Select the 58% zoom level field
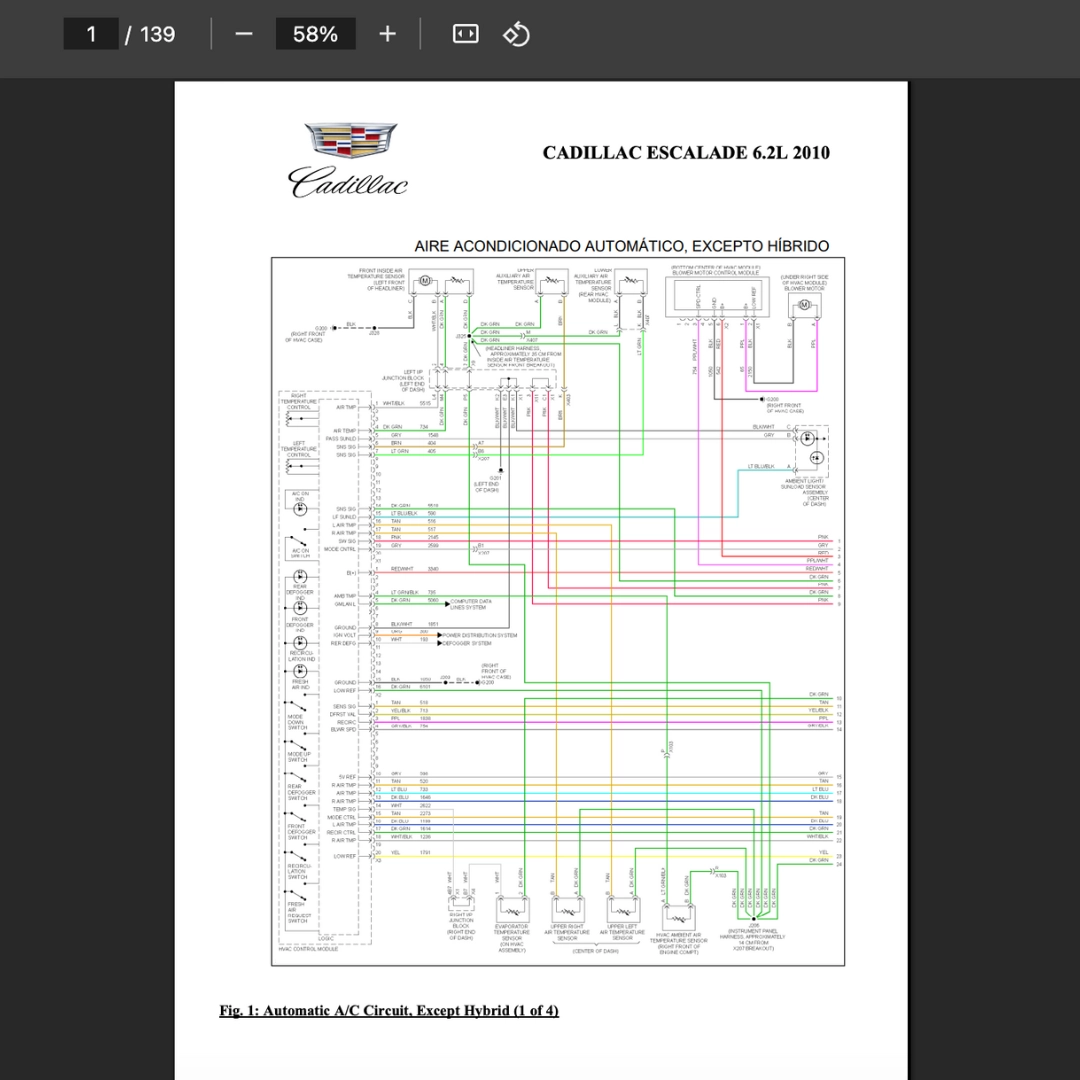1080x1080 pixels. coord(315,34)
